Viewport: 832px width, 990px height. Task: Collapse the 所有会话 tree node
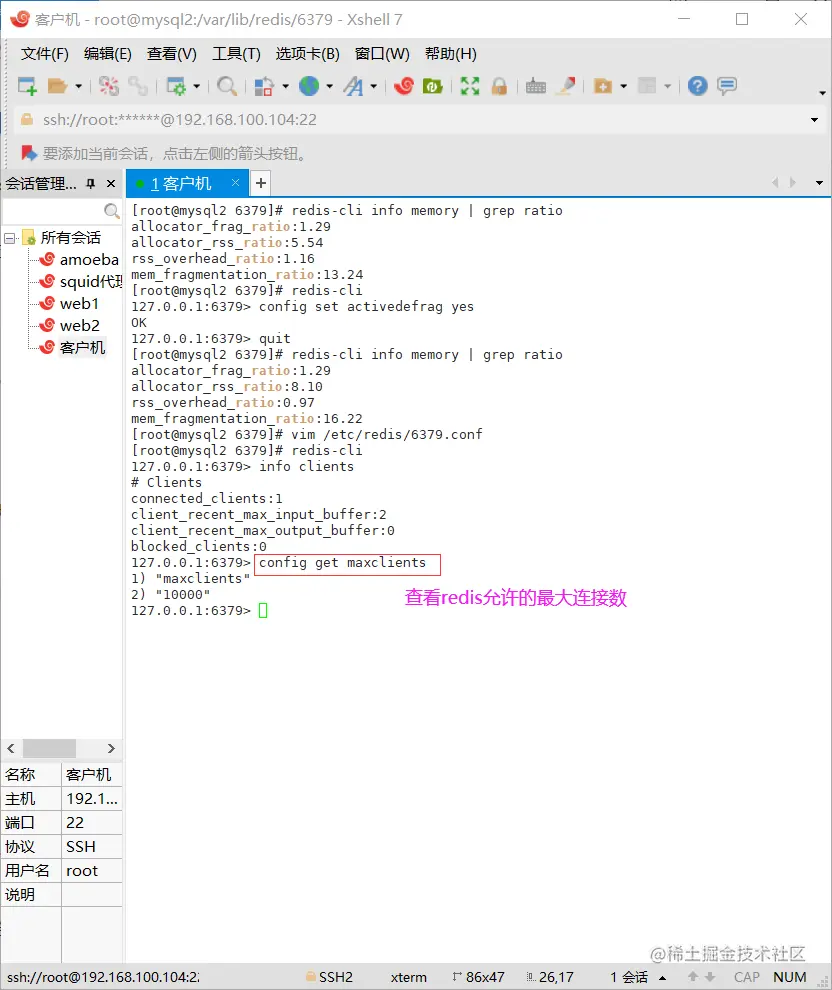[9, 238]
